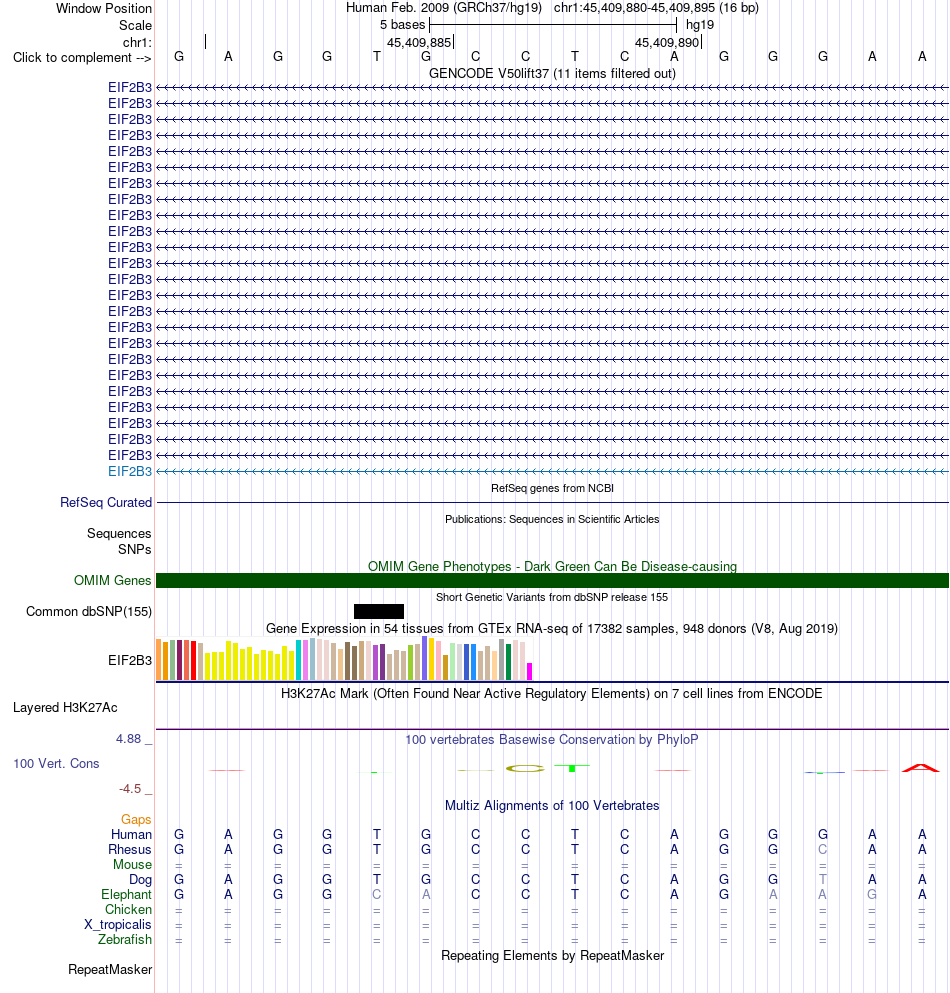Viewport: 950px width, 993px height.
Task: Open the H3K27Ac Mark ENCODE track title
Action: pos(552,693)
